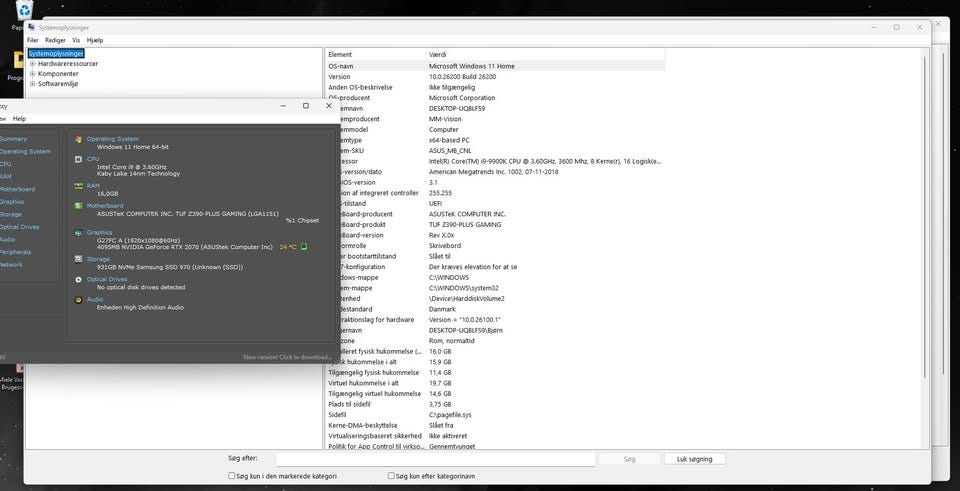Click the 'Søg efter' search input field
The width and height of the screenshot is (960, 491).
coord(435,459)
